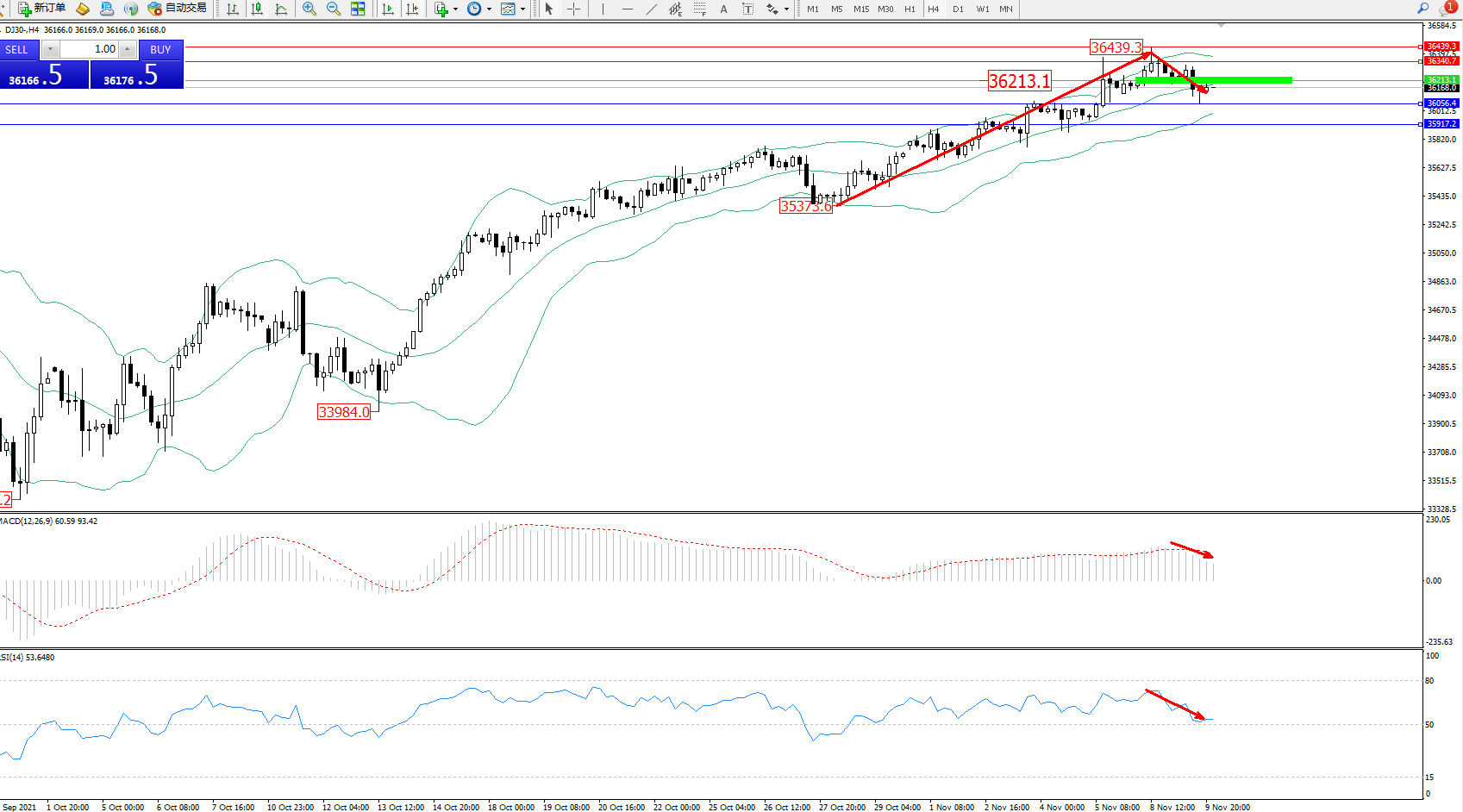Screen dimensions: 1463x812
Task: Toggle the AutoTrading (自动交易) button
Action: (178, 9)
